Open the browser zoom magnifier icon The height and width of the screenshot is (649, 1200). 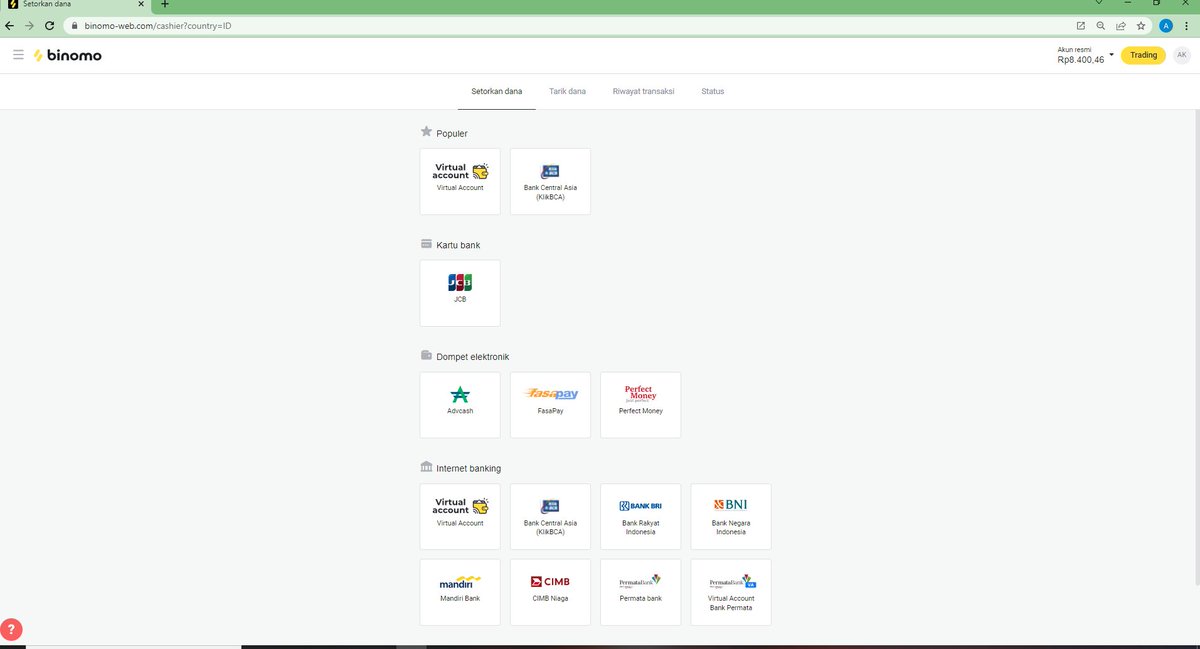pos(1101,26)
